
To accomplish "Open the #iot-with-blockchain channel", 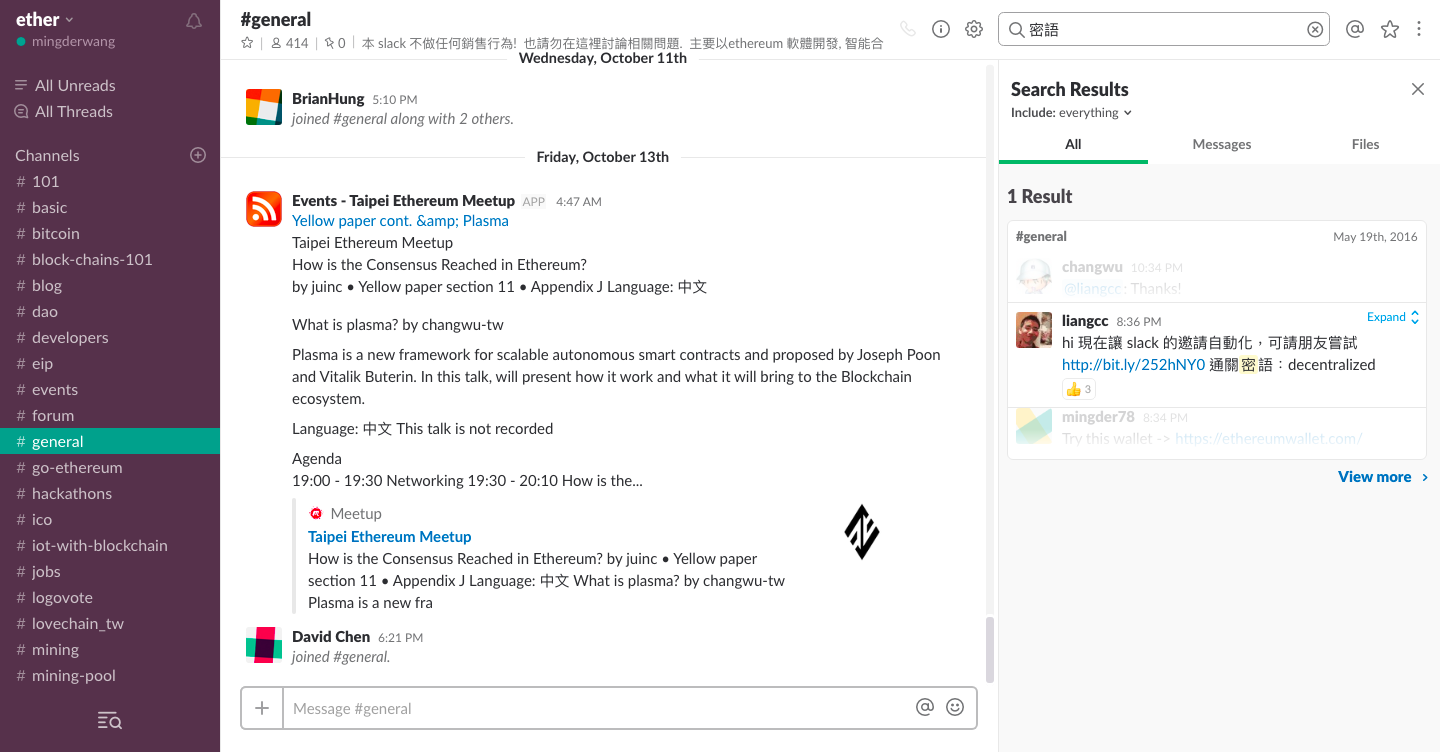I will tap(110, 545).
